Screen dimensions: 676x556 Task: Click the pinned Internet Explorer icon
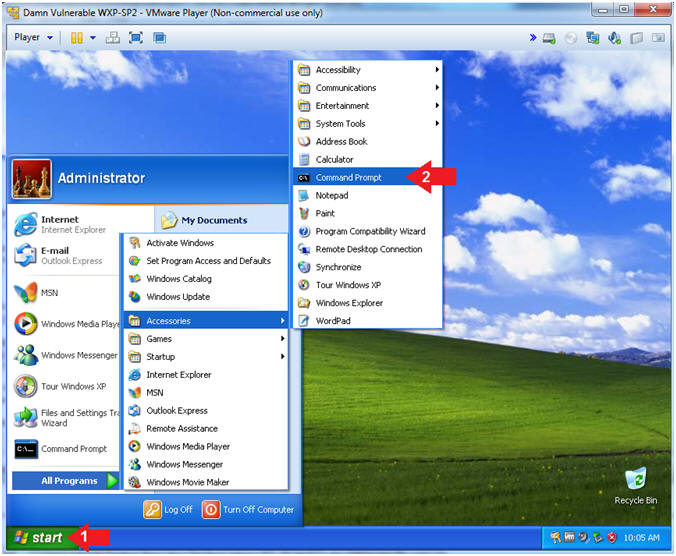(25, 225)
